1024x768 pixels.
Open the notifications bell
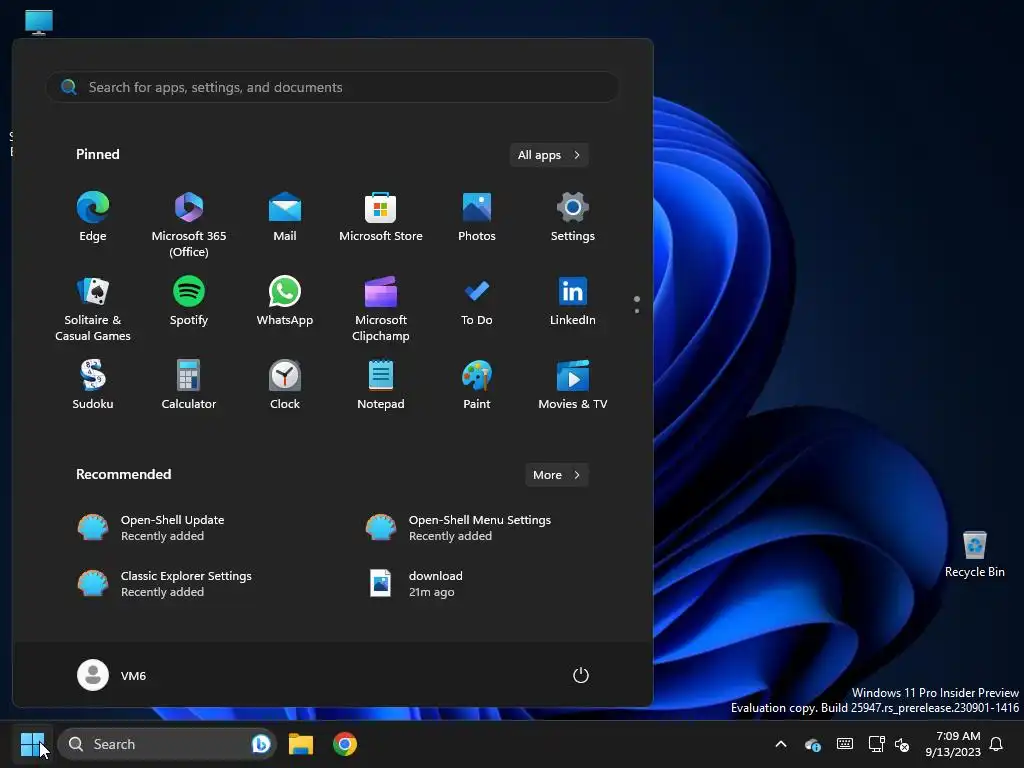point(997,744)
